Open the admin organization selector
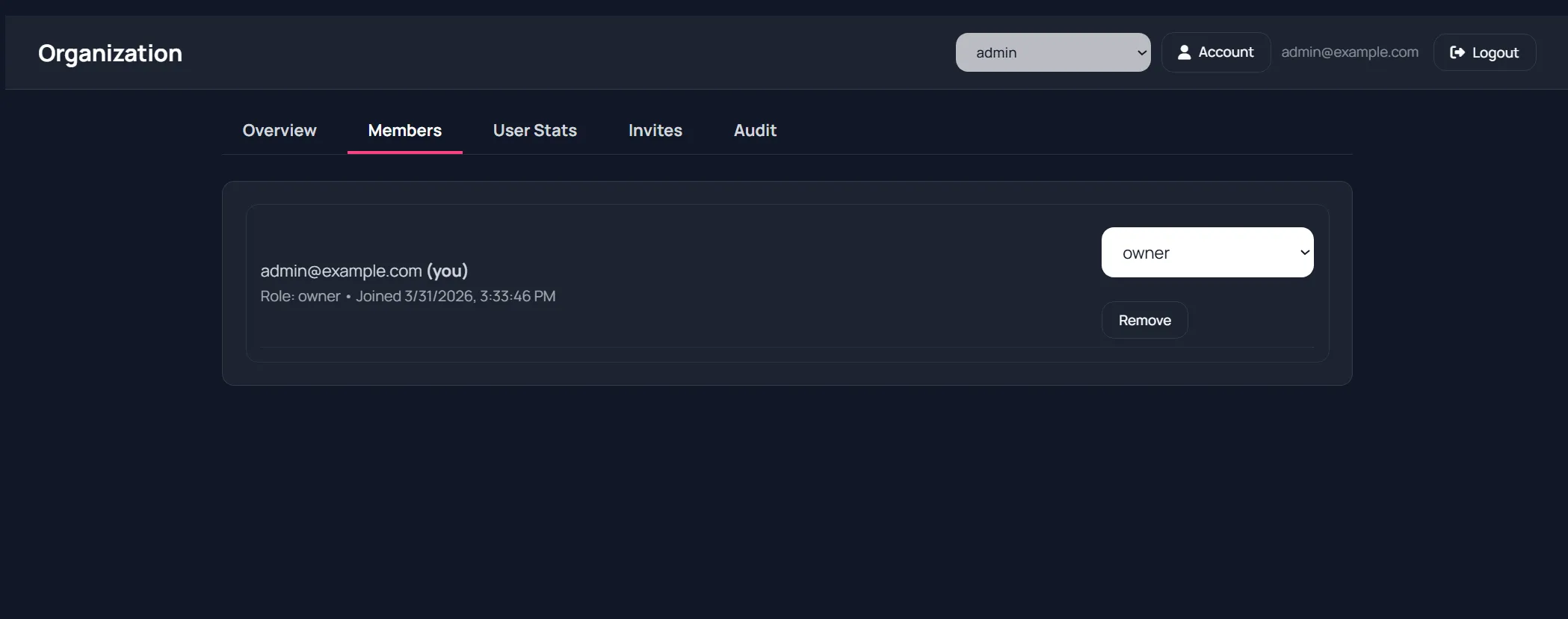 pos(1052,52)
